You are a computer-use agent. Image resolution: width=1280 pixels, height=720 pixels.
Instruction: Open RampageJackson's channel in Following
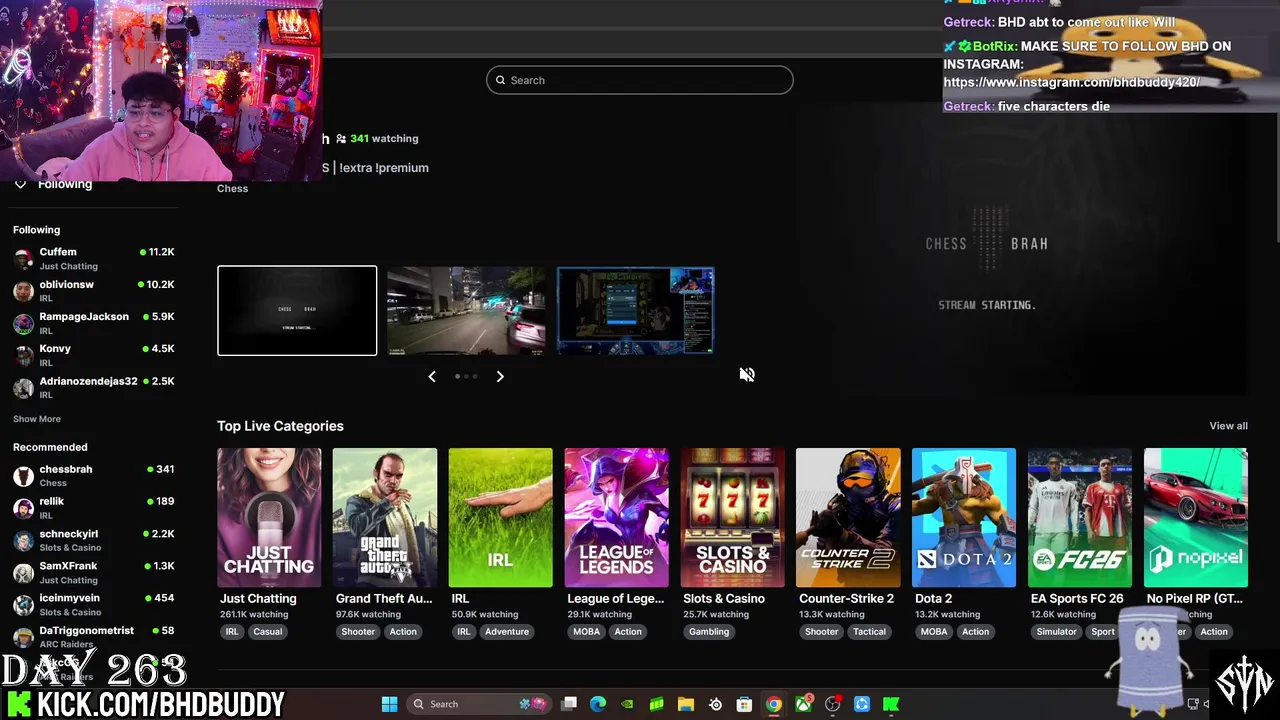point(94,323)
